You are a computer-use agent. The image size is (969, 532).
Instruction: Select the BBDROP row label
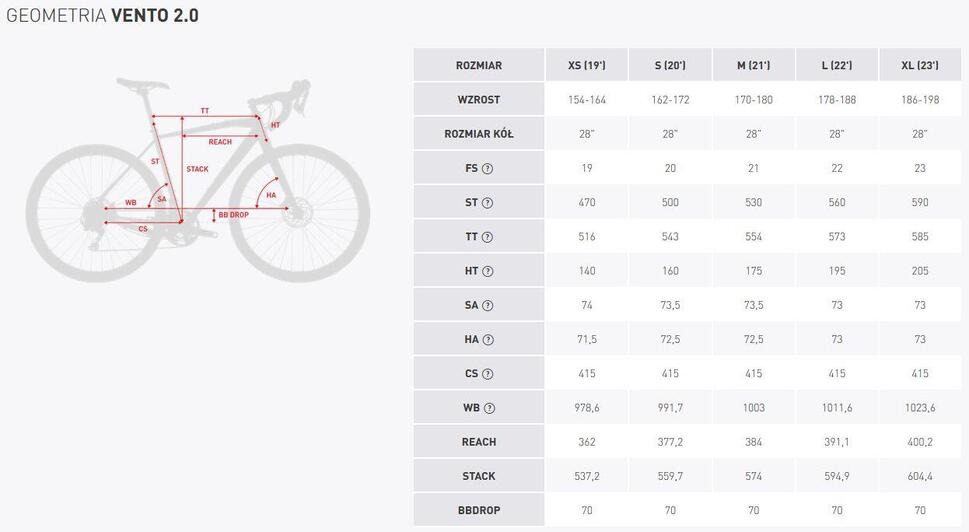[479, 510]
